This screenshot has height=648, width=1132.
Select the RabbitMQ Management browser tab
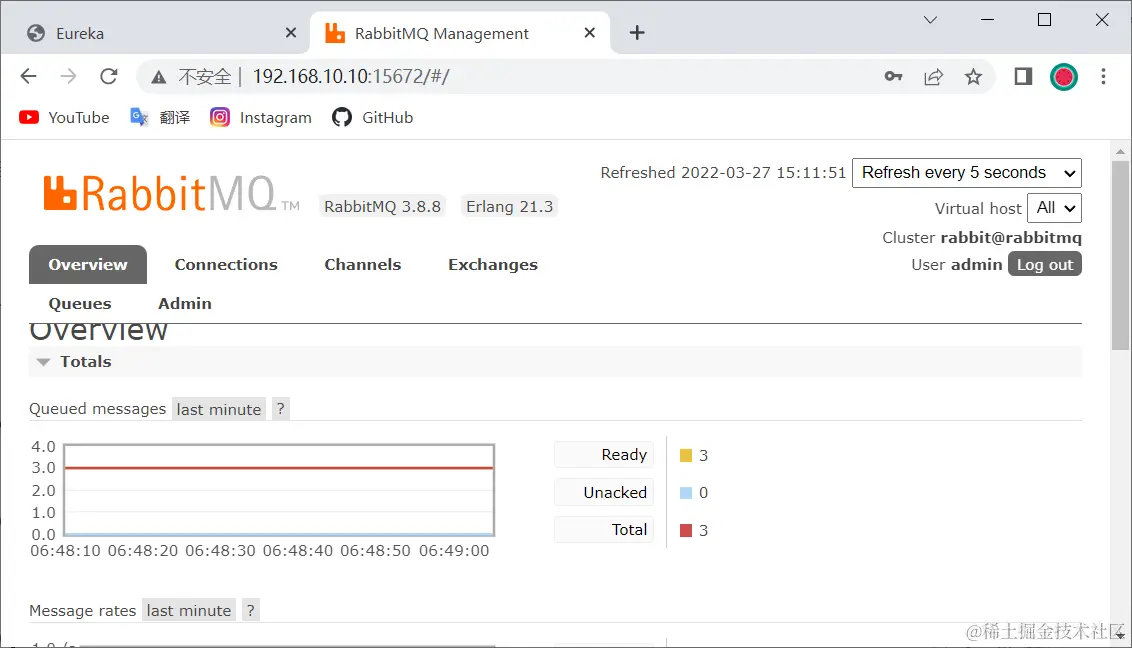coord(460,33)
